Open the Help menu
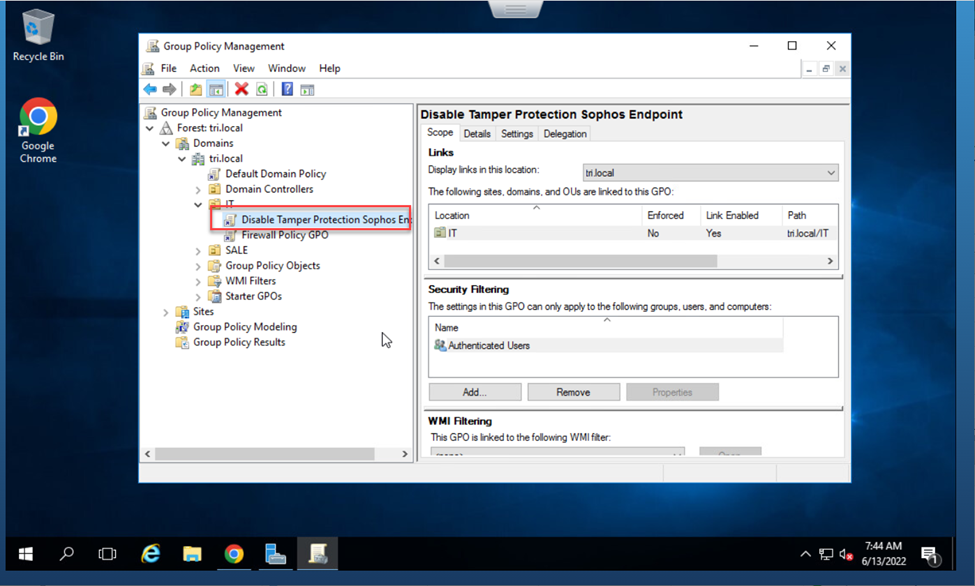Viewport: 975px width, 586px height. point(330,68)
